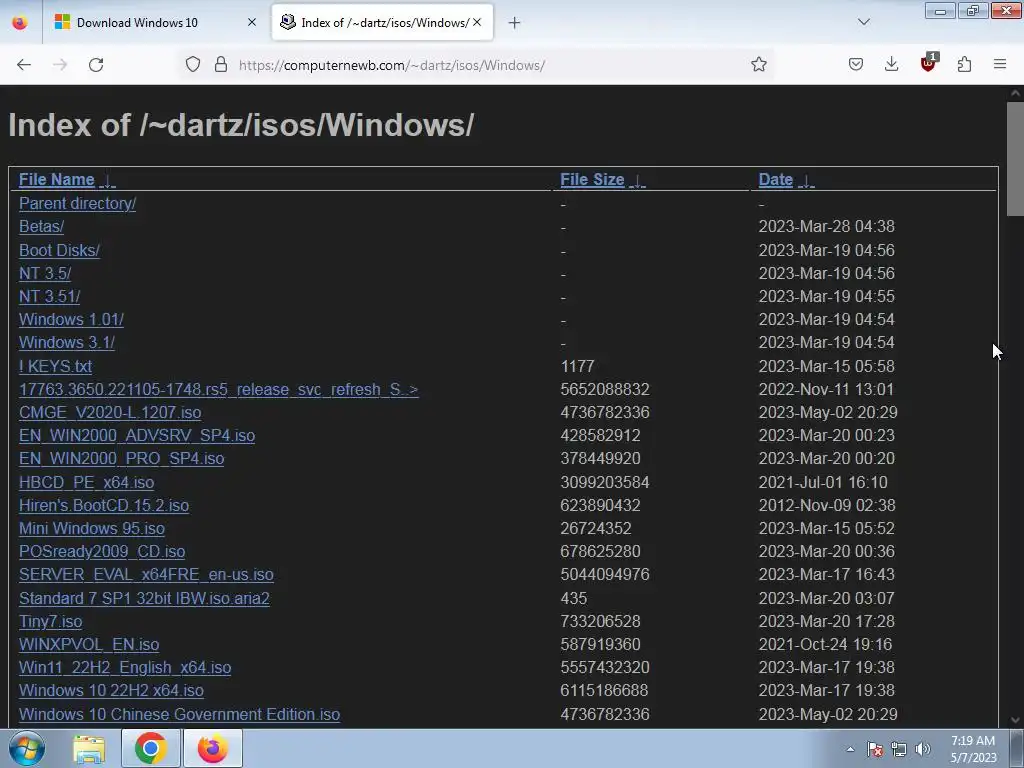Download EN_WIN2000_PRO_SP4.iso

point(121,458)
